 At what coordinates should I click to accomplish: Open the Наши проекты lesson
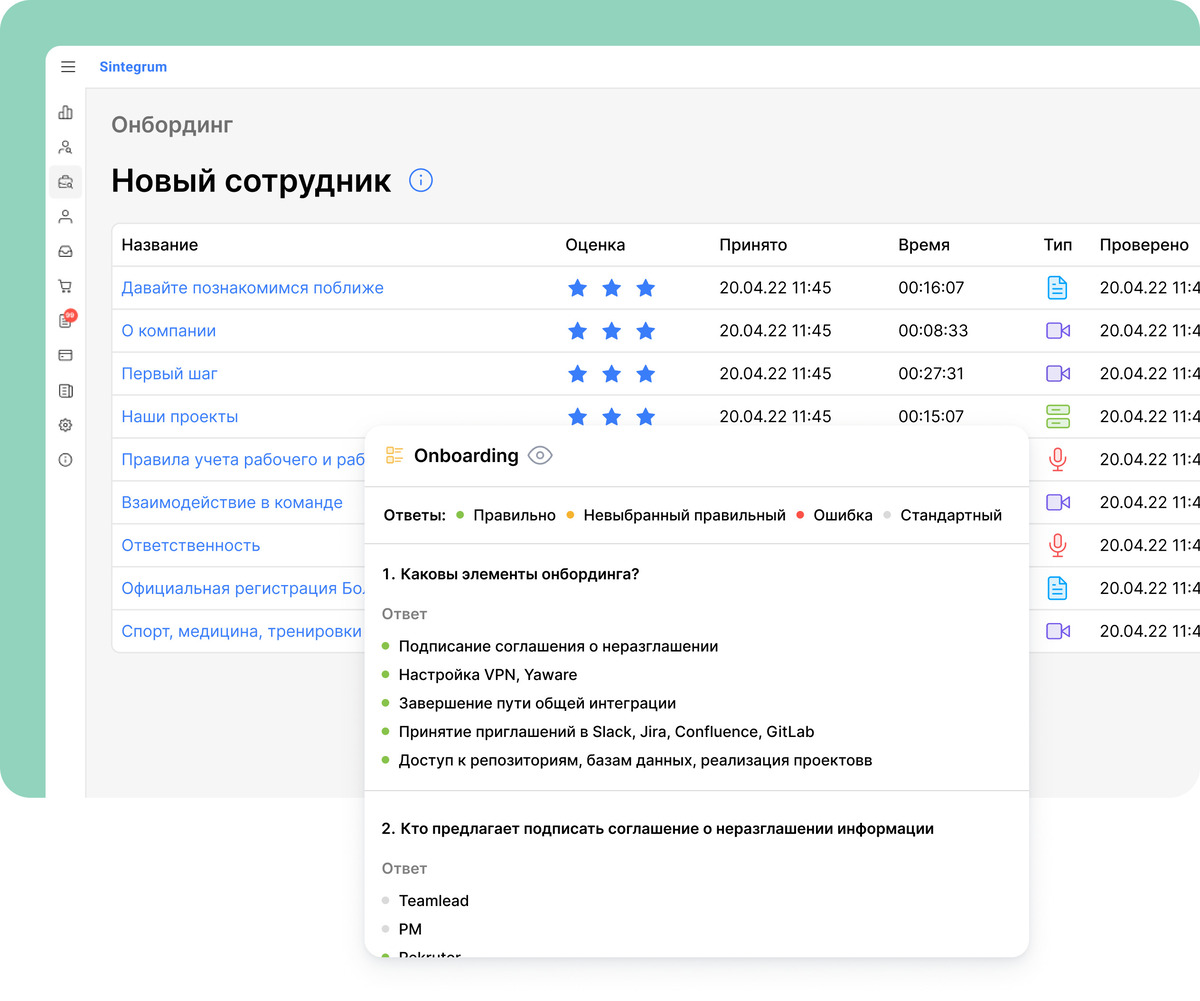[180, 417]
